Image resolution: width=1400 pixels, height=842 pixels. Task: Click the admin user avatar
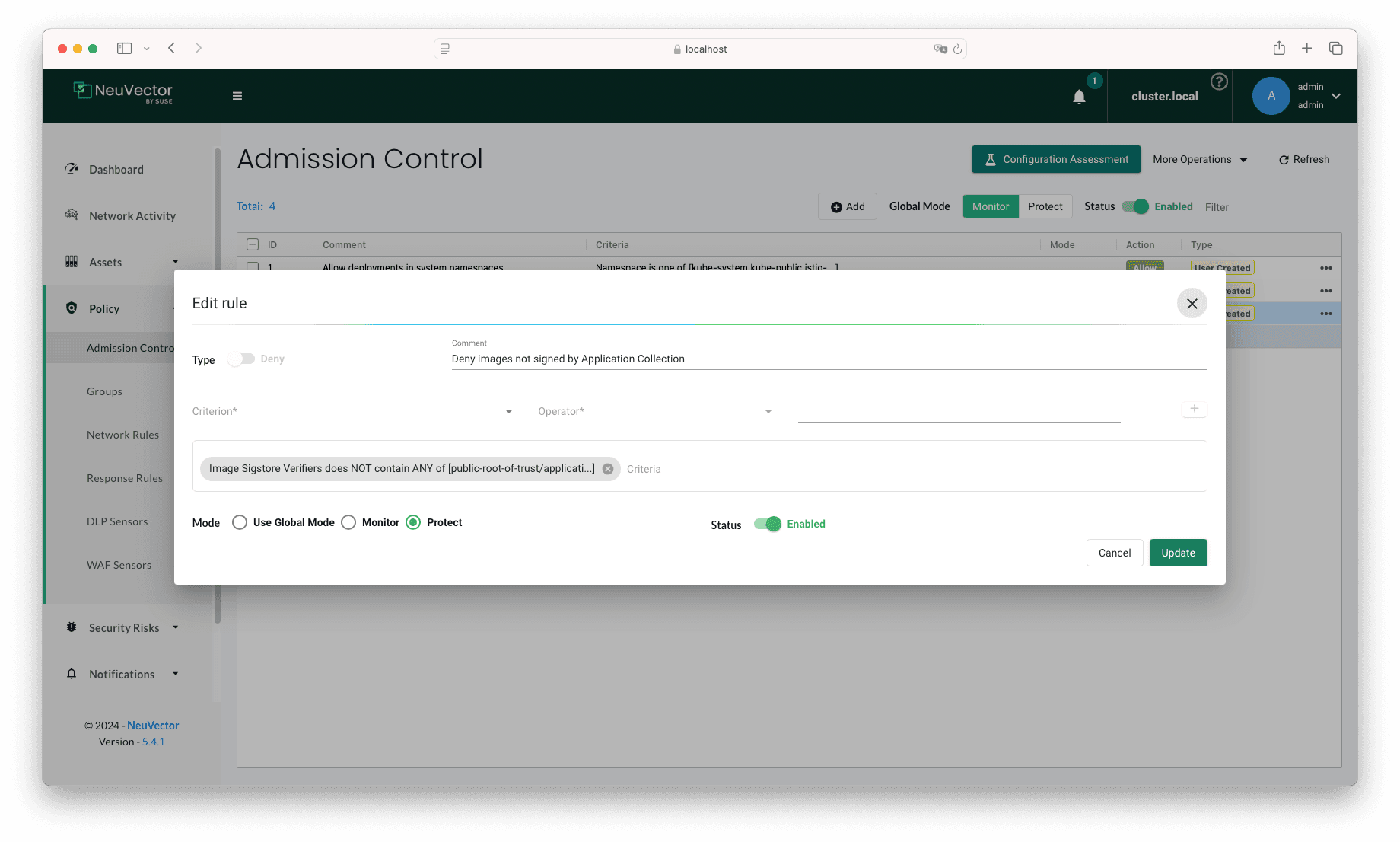(1271, 96)
